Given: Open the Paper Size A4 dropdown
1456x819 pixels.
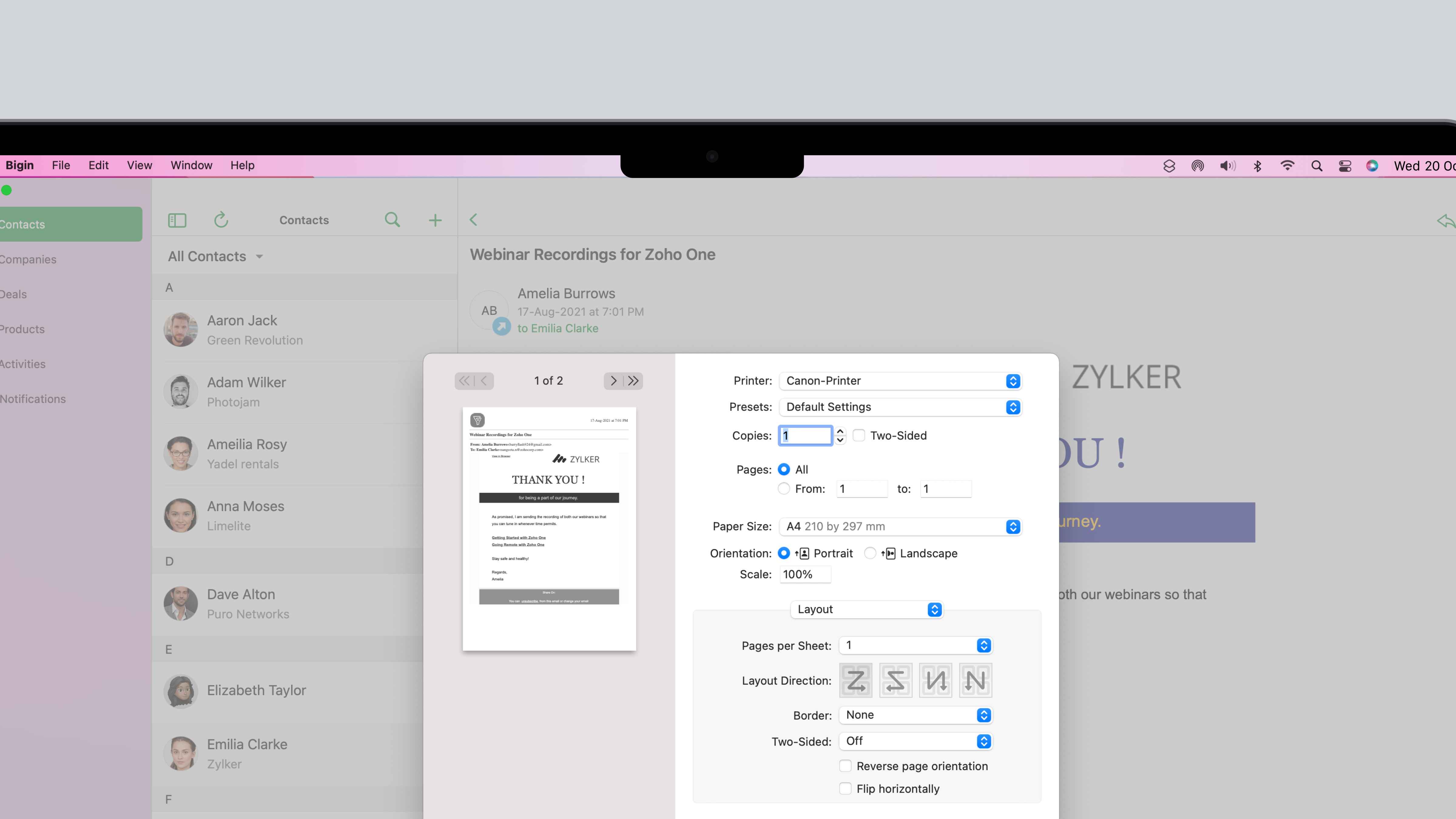Looking at the screenshot, I should 900,527.
